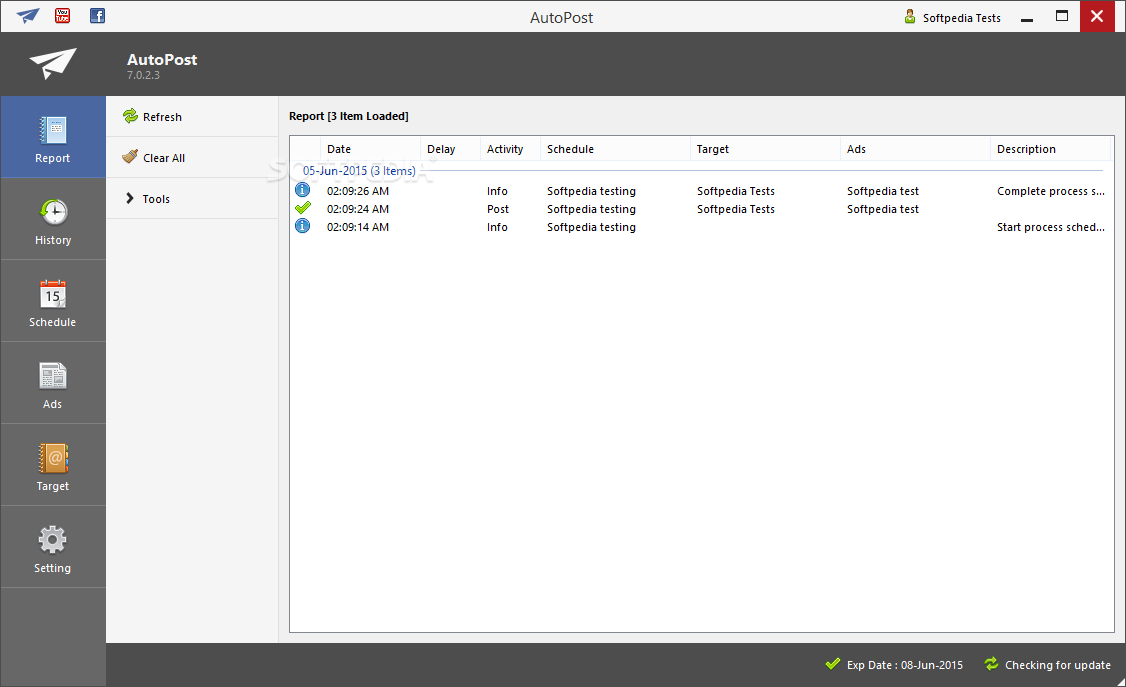
Task: Sort by the Description column header
Action: click(x=1051, y=149)
